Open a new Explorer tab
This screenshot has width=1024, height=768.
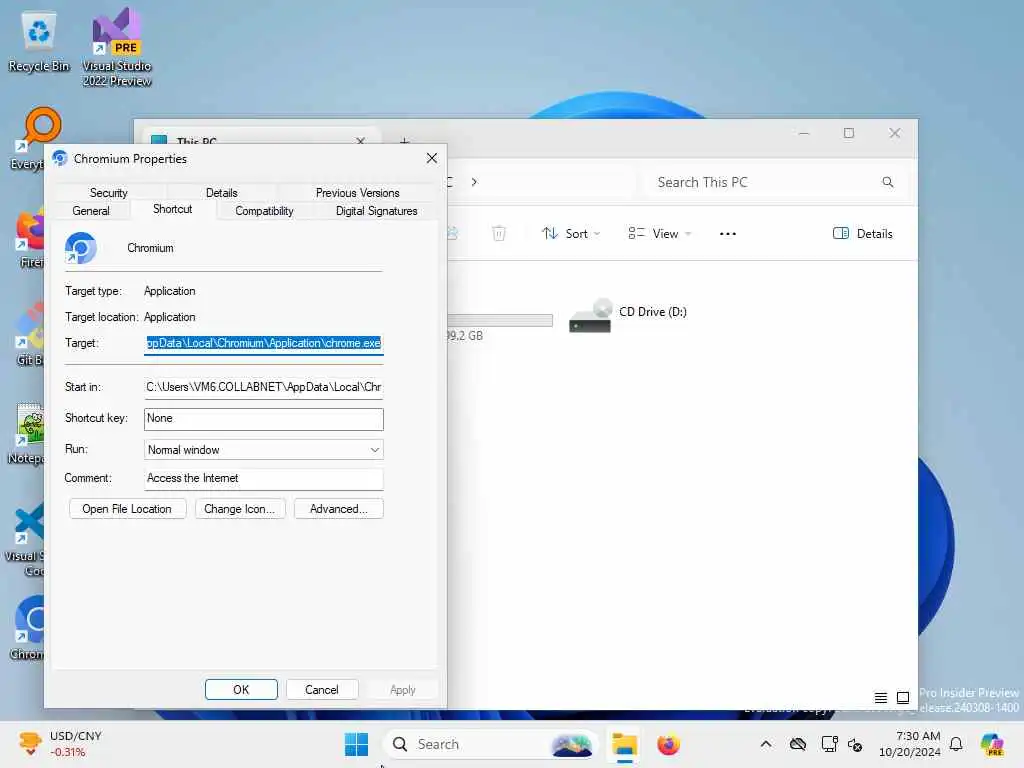click(404, 140)
